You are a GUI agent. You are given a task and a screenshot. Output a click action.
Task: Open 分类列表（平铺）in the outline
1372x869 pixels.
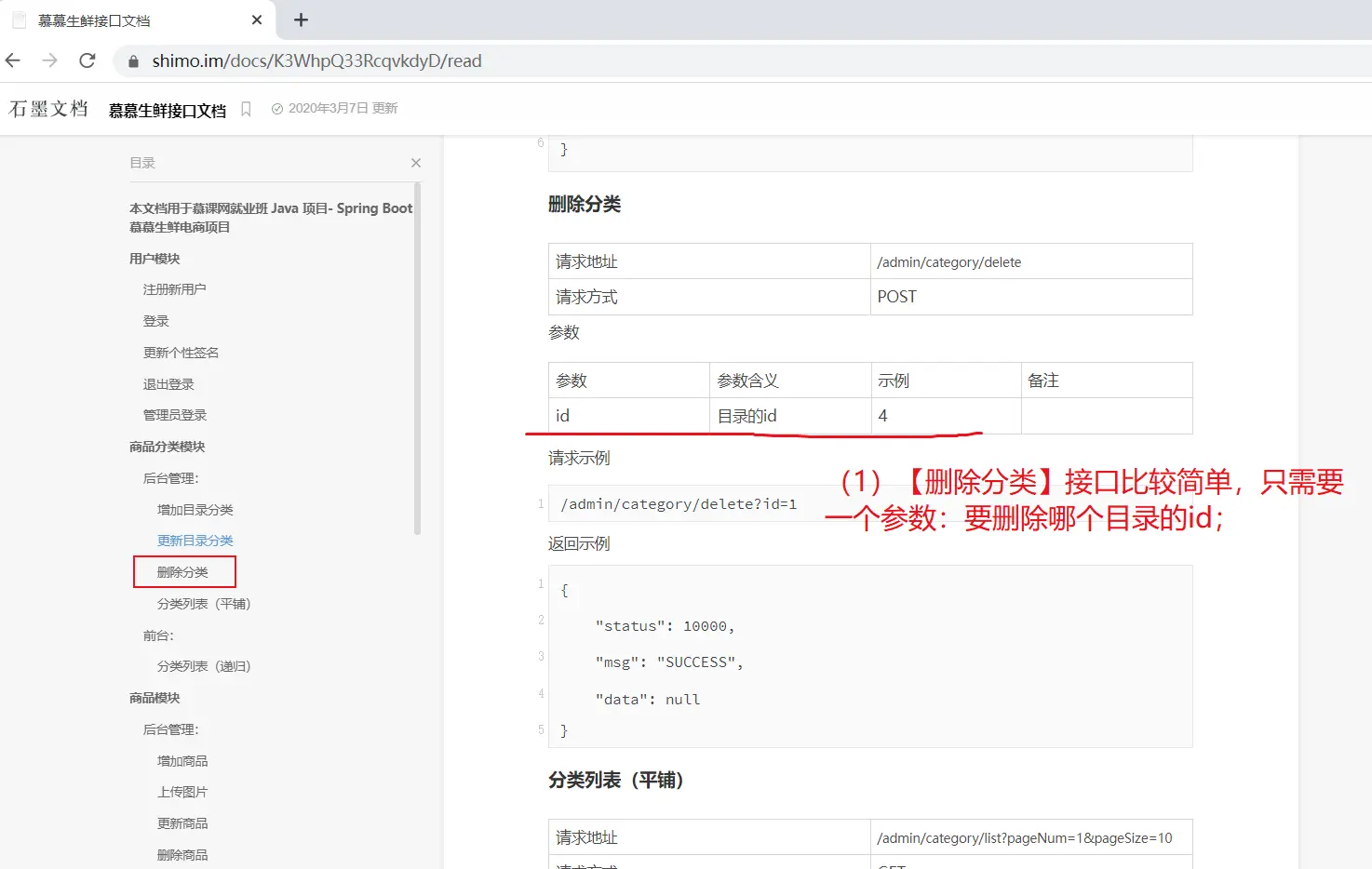[x=204, y=604]
